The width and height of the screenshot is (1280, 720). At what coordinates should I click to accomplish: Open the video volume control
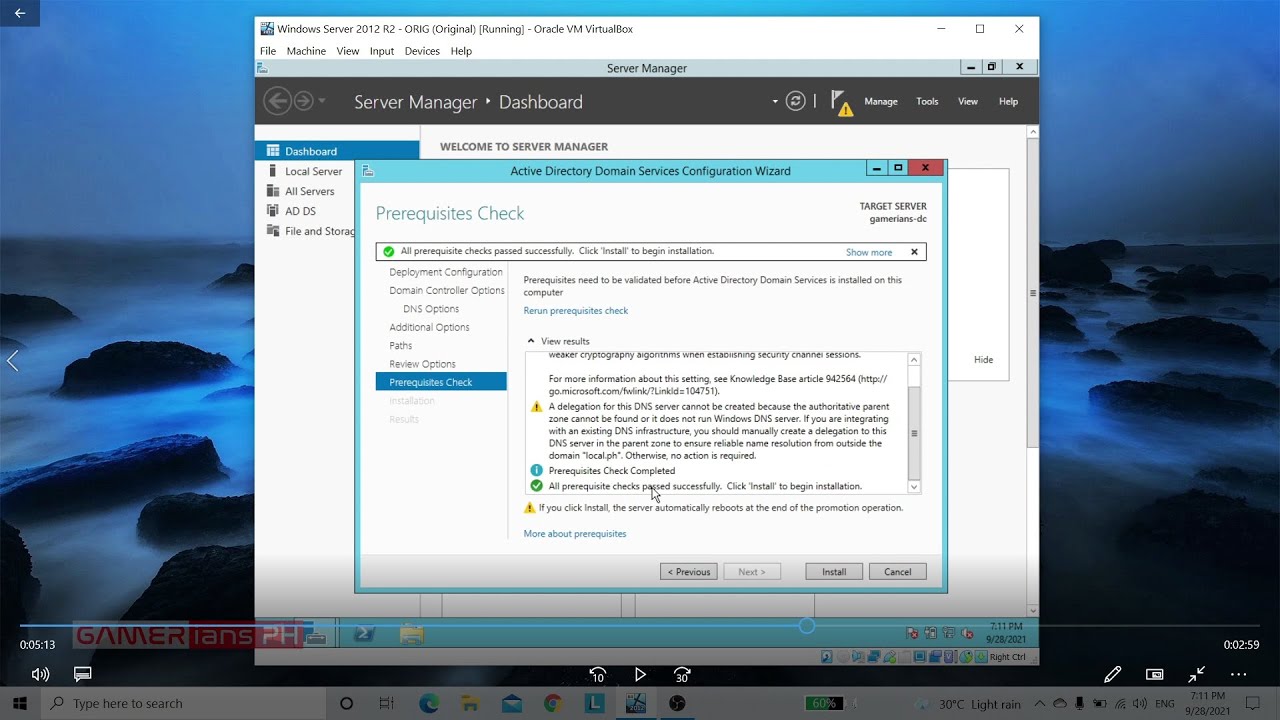[x=40, y=674]
